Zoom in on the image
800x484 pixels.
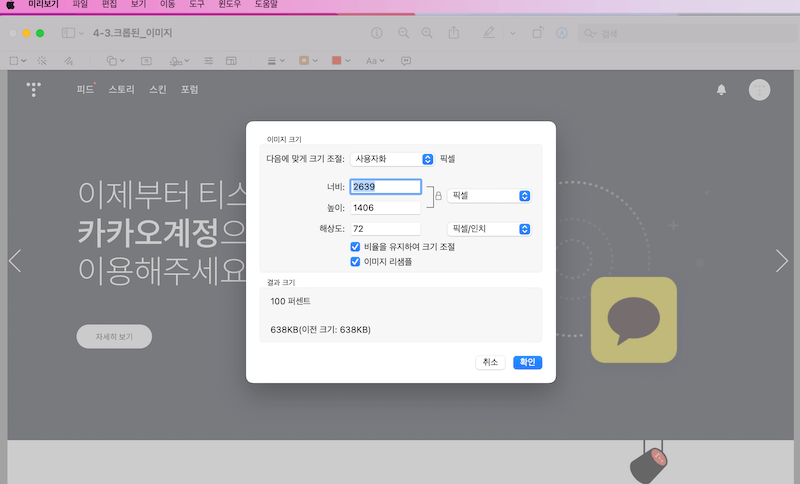pyautogui.click(x=427, y=33)
